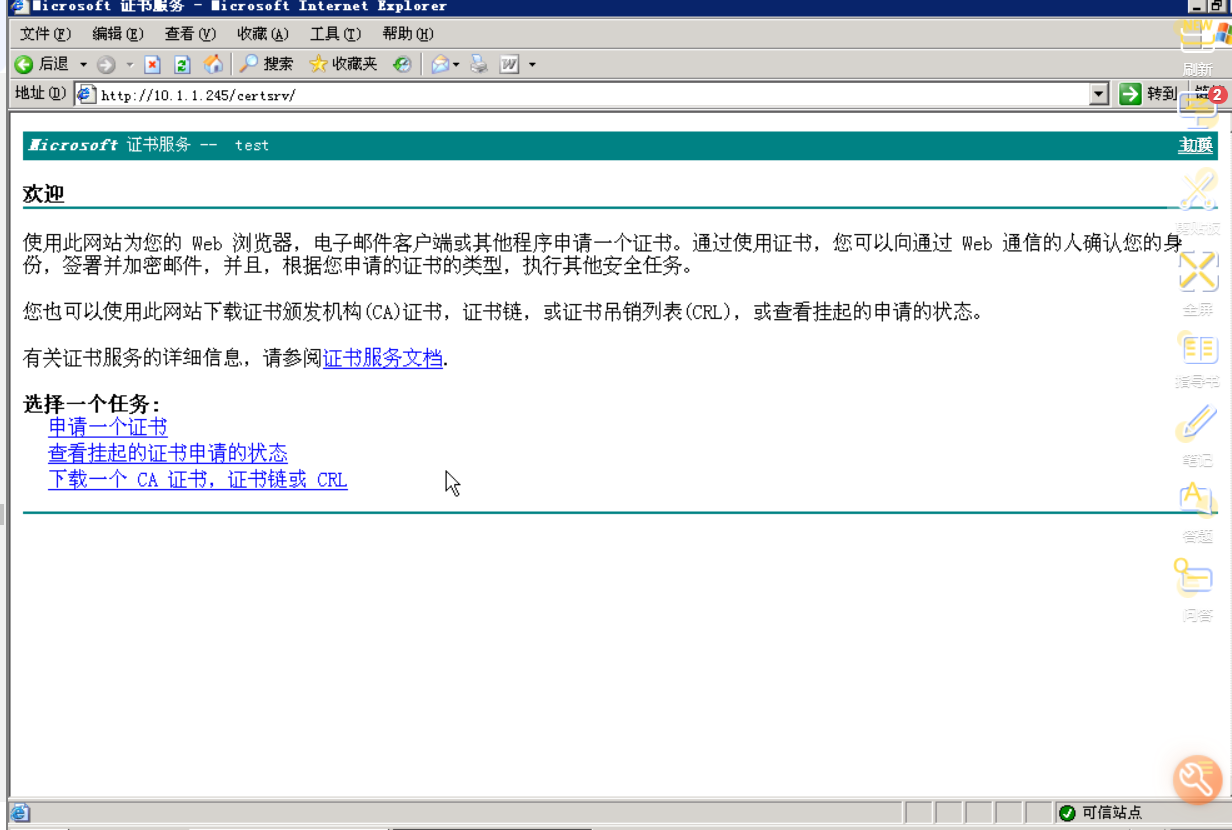Image resolution: width=1232 pixels, height=830 pixels.
Task: Open the 查看(V) menu
Action: [190, 34]
